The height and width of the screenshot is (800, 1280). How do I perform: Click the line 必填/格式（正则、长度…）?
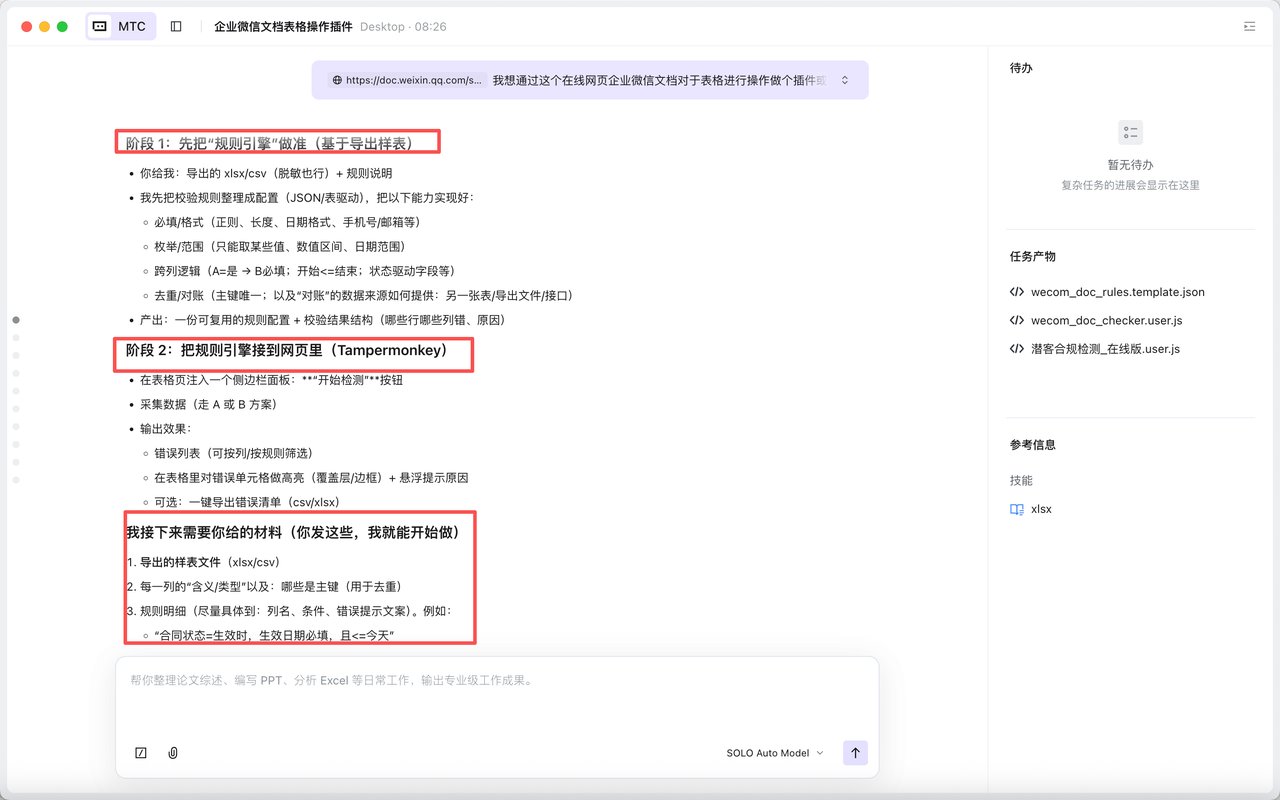[x=287, y=222]
